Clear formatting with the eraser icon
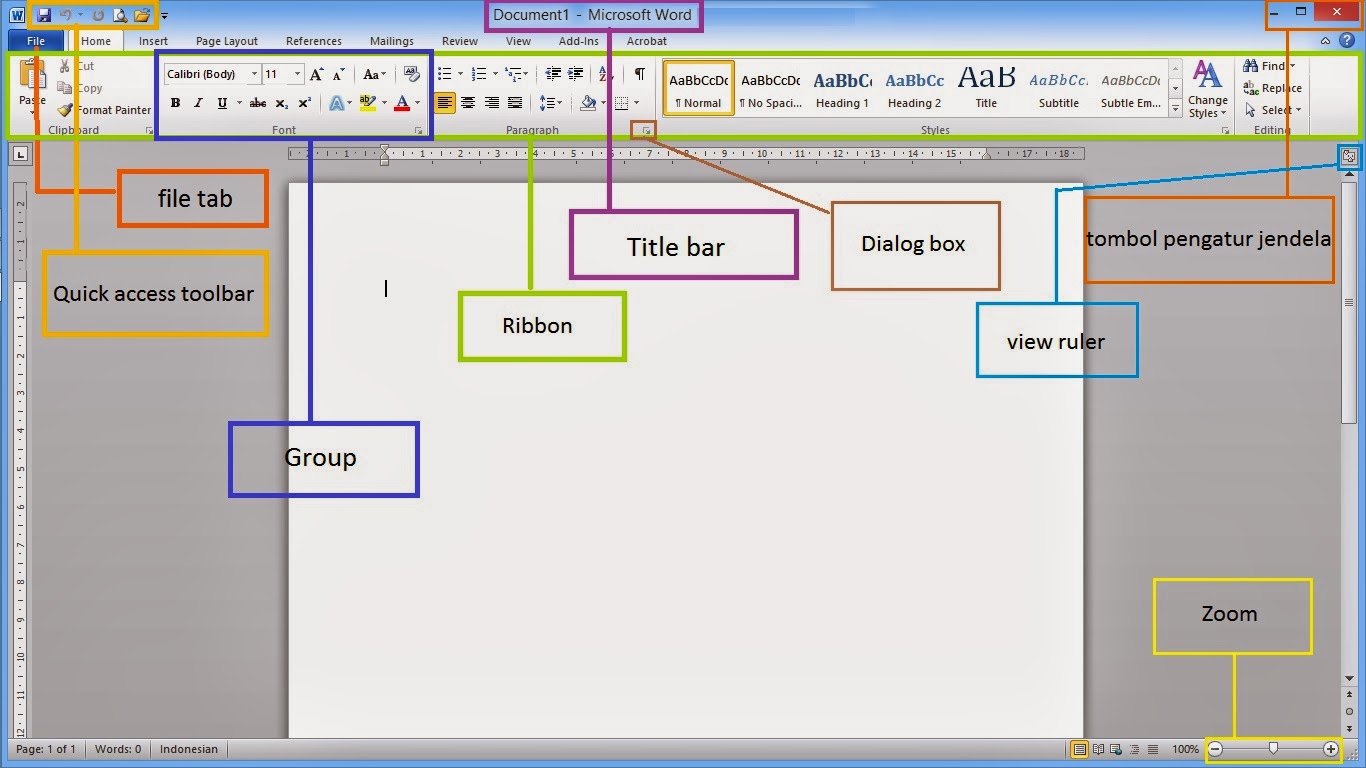The image size is (1366, 768). (x=411, y=74)
